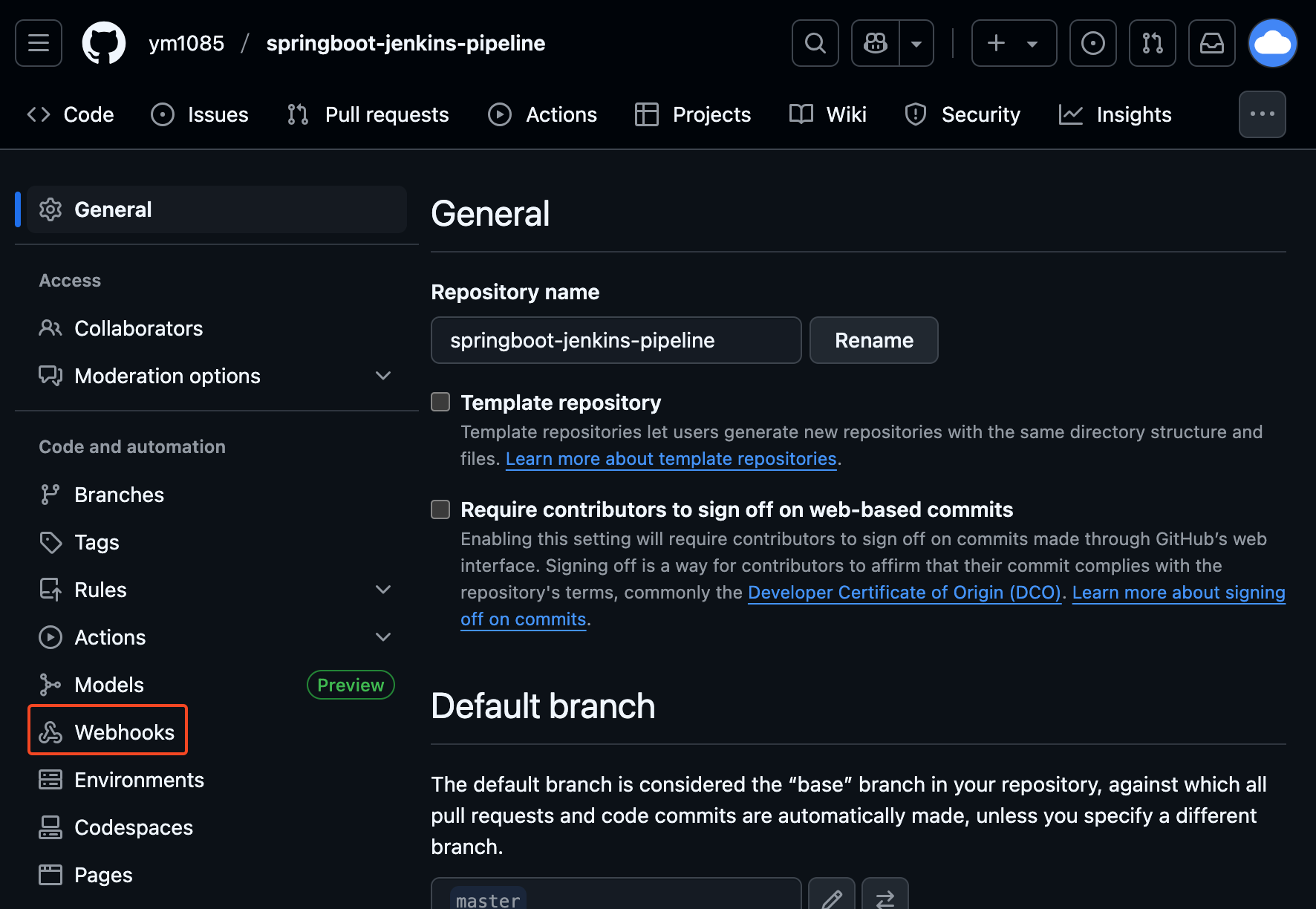This screenshot has height=909, width=1316.
Task: Open the hamburger navigation menu
Action: 39,43
